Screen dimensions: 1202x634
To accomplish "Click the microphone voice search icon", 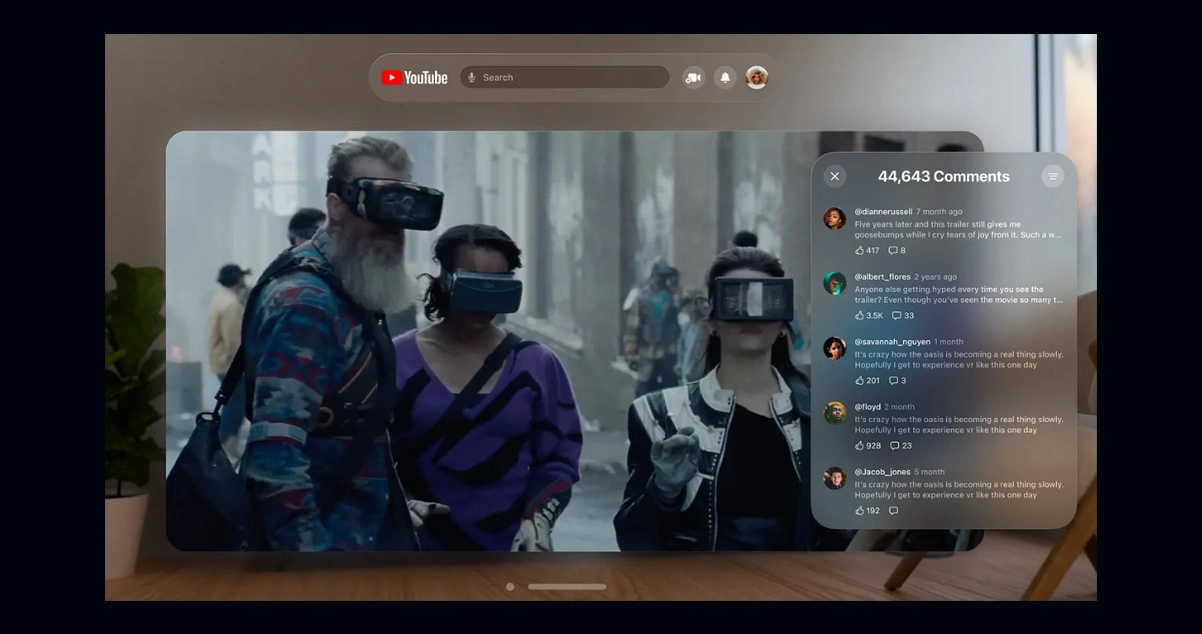I will (x=472, y=78).
